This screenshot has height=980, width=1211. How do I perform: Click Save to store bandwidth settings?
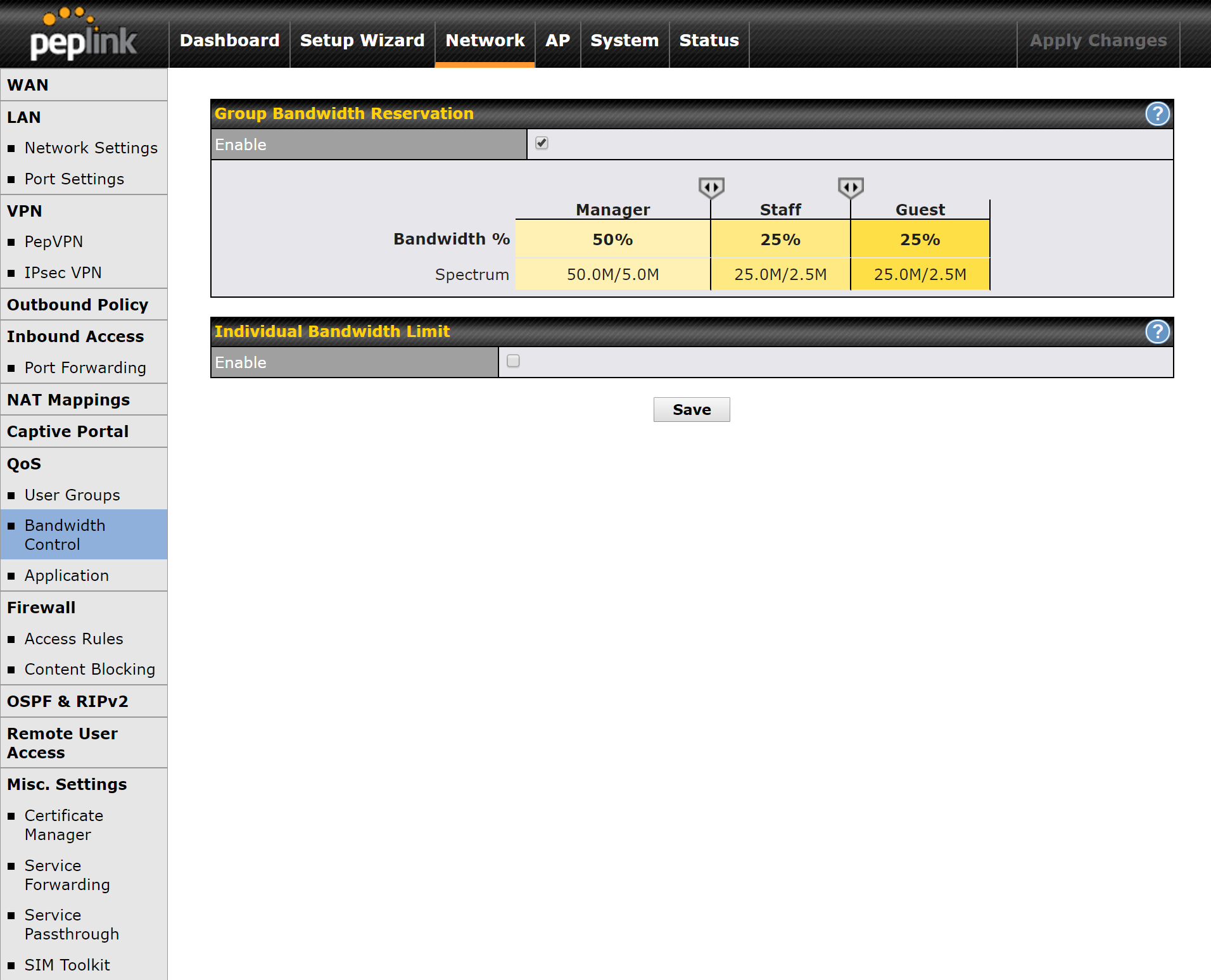pos(691,409)
